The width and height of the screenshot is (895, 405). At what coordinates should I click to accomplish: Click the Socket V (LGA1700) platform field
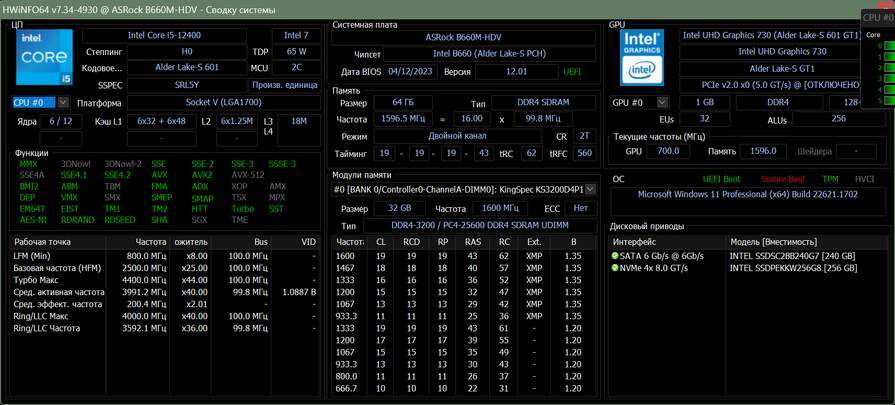click(223, 103)
